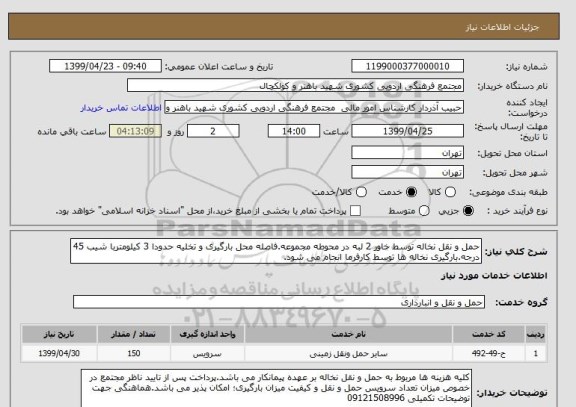576x407 pixels.
Task: Click the announcement date field 1399/04/23 - 09:40
Action: (x=105, y=66)
